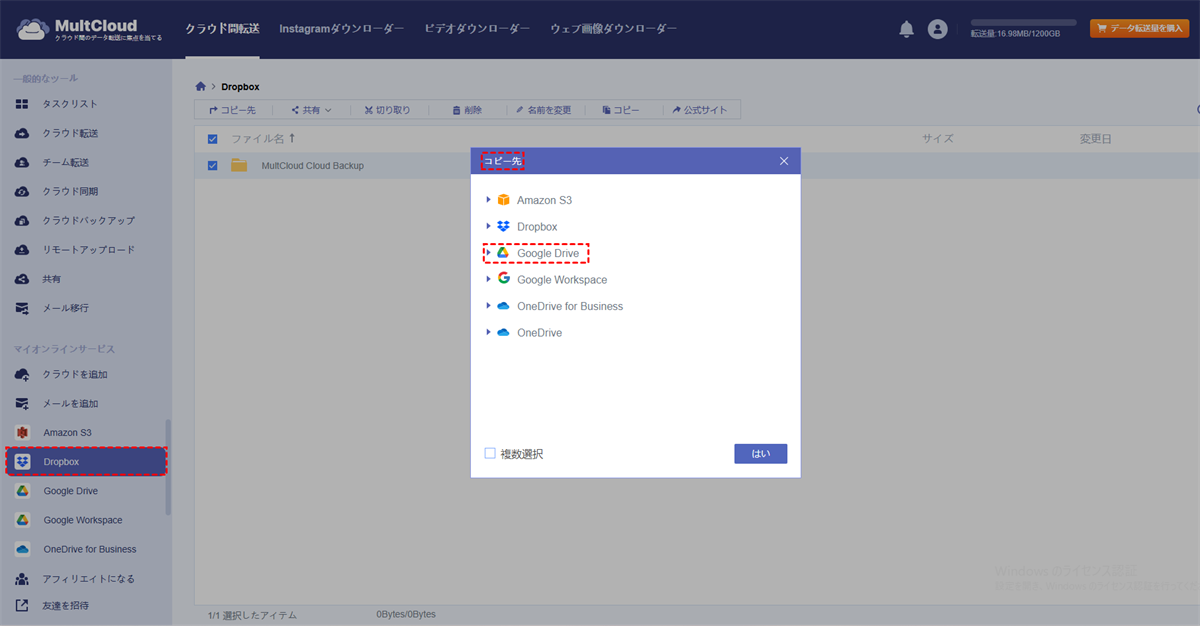Click the クラウドを追加 icon
This screenshot has height=626, width=1200.
(x=22, y=374)
